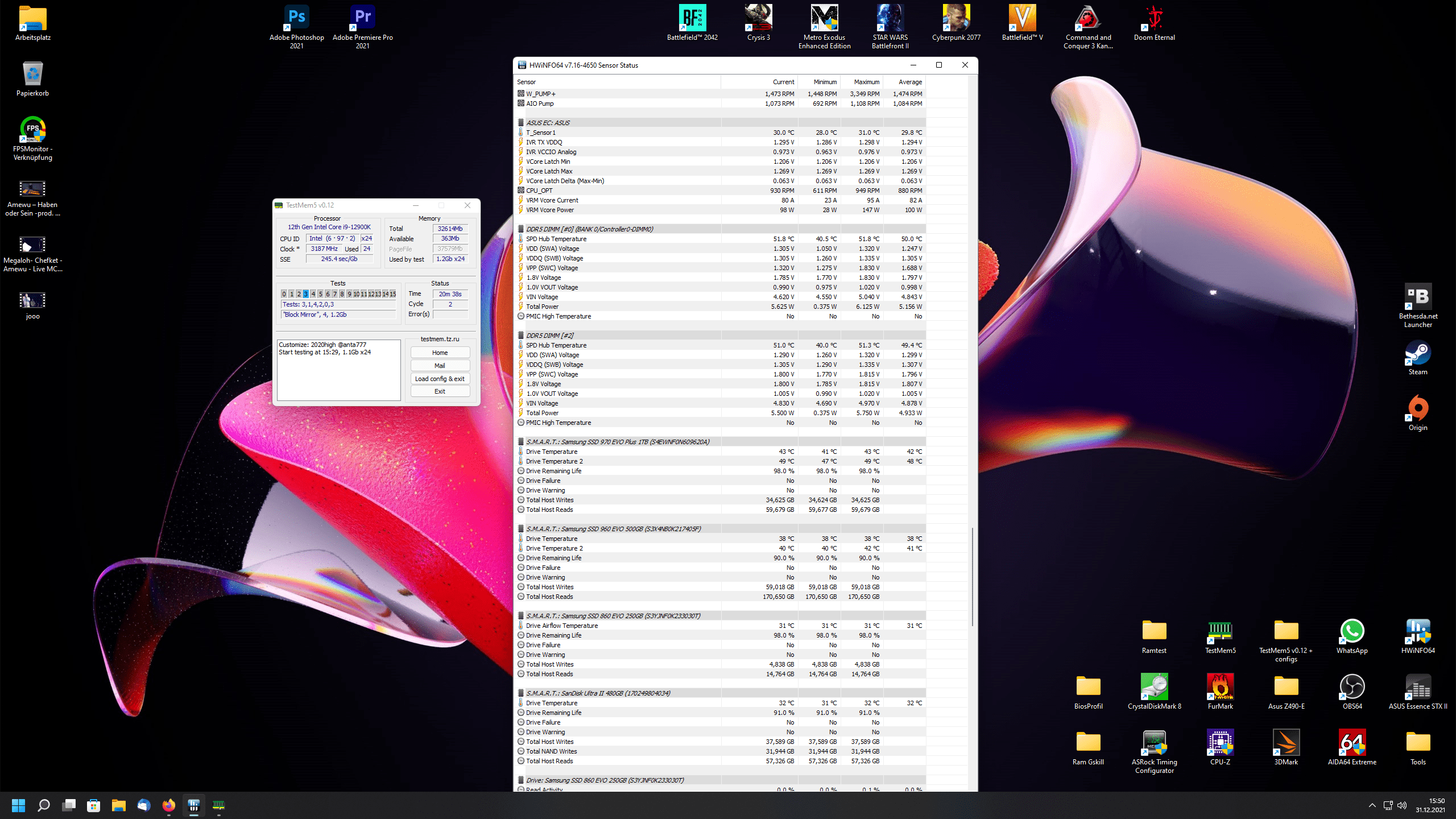
Task: Click the Mail button in TestMem5
Action: tap(440, 366)
